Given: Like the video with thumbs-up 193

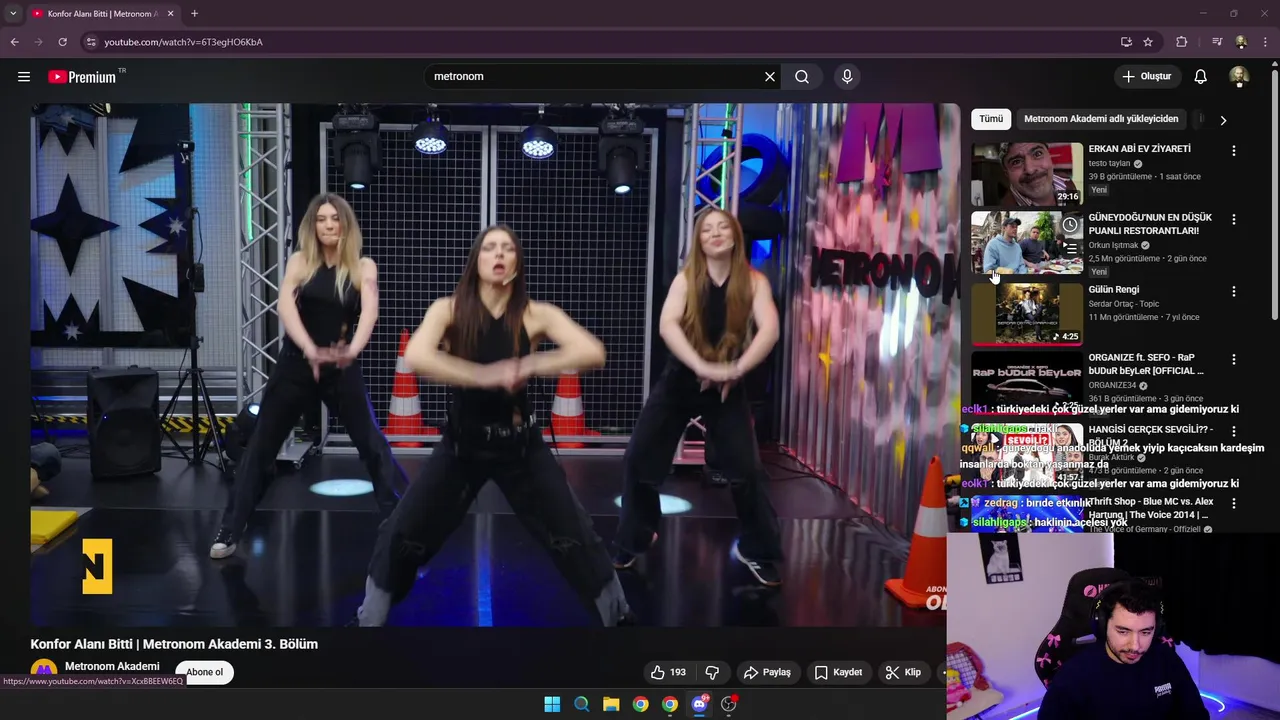Looking at the screenshot, I should point(669,672).
